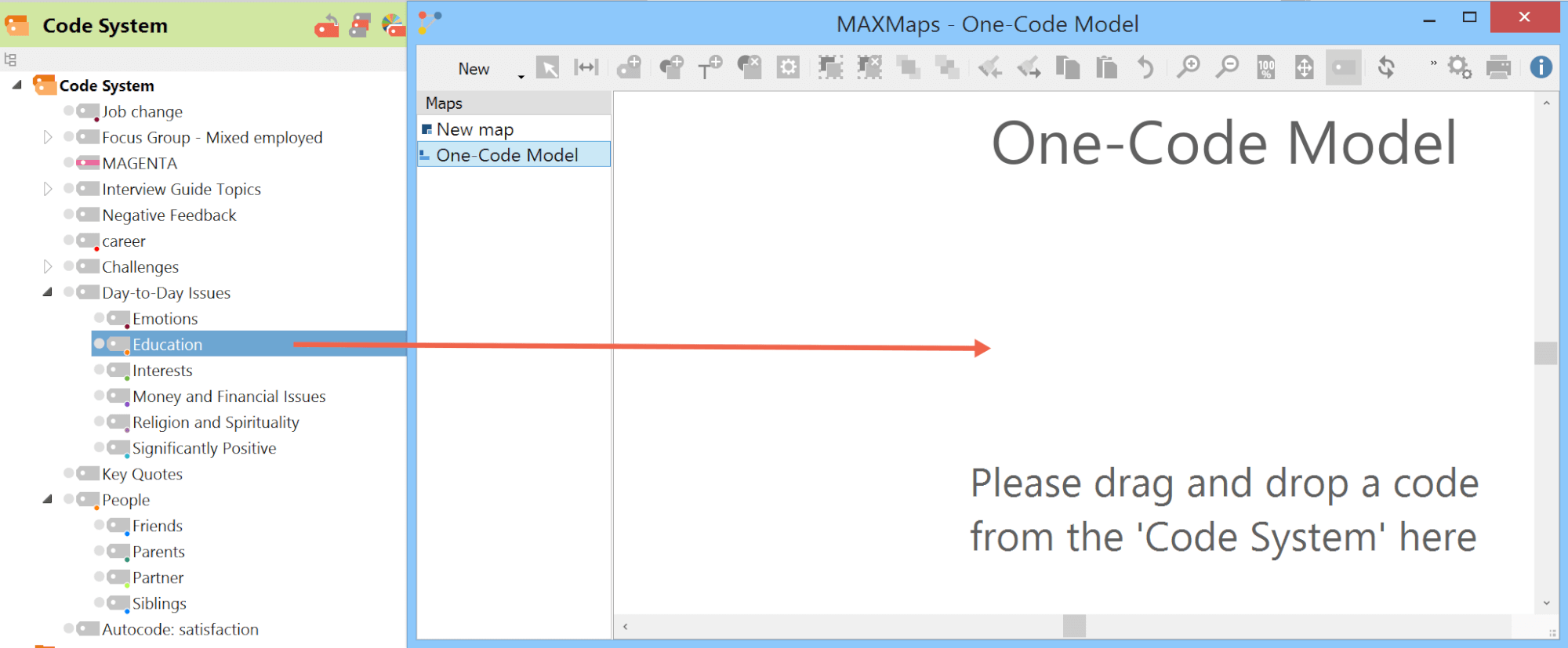Reset map zoom to 100%

1266,67
